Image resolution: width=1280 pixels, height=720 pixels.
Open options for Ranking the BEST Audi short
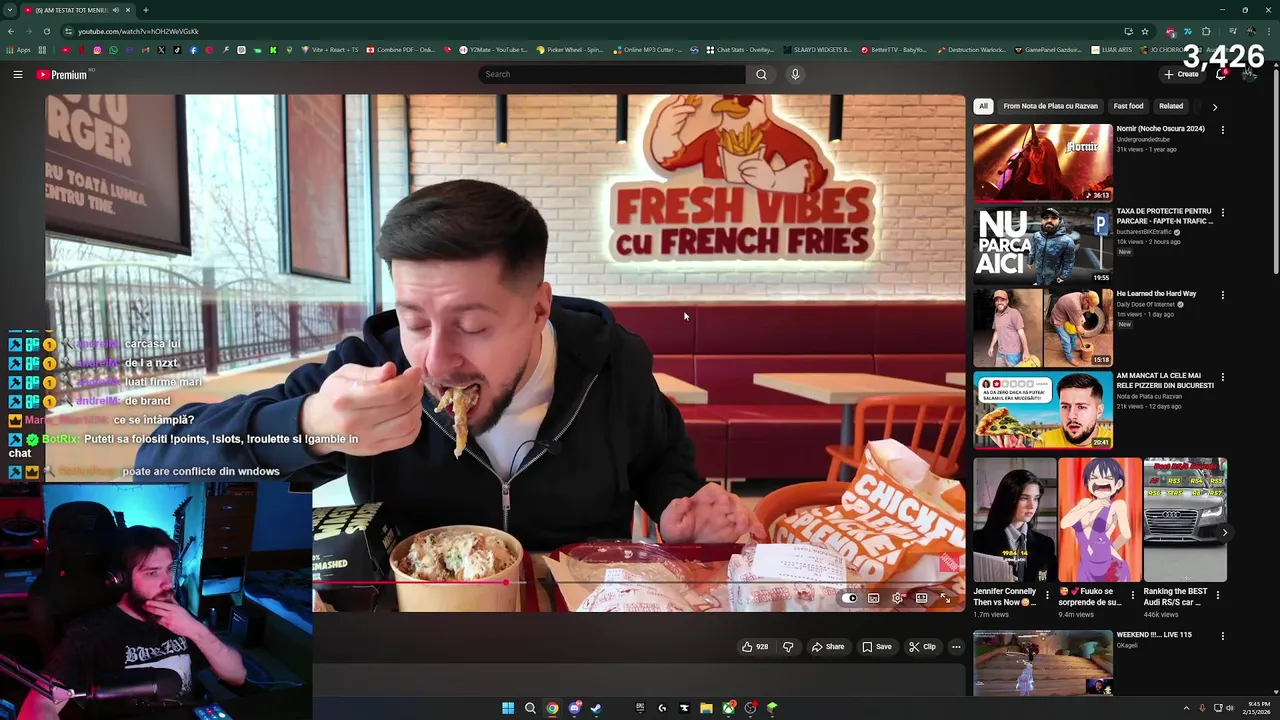(1217, 595)
